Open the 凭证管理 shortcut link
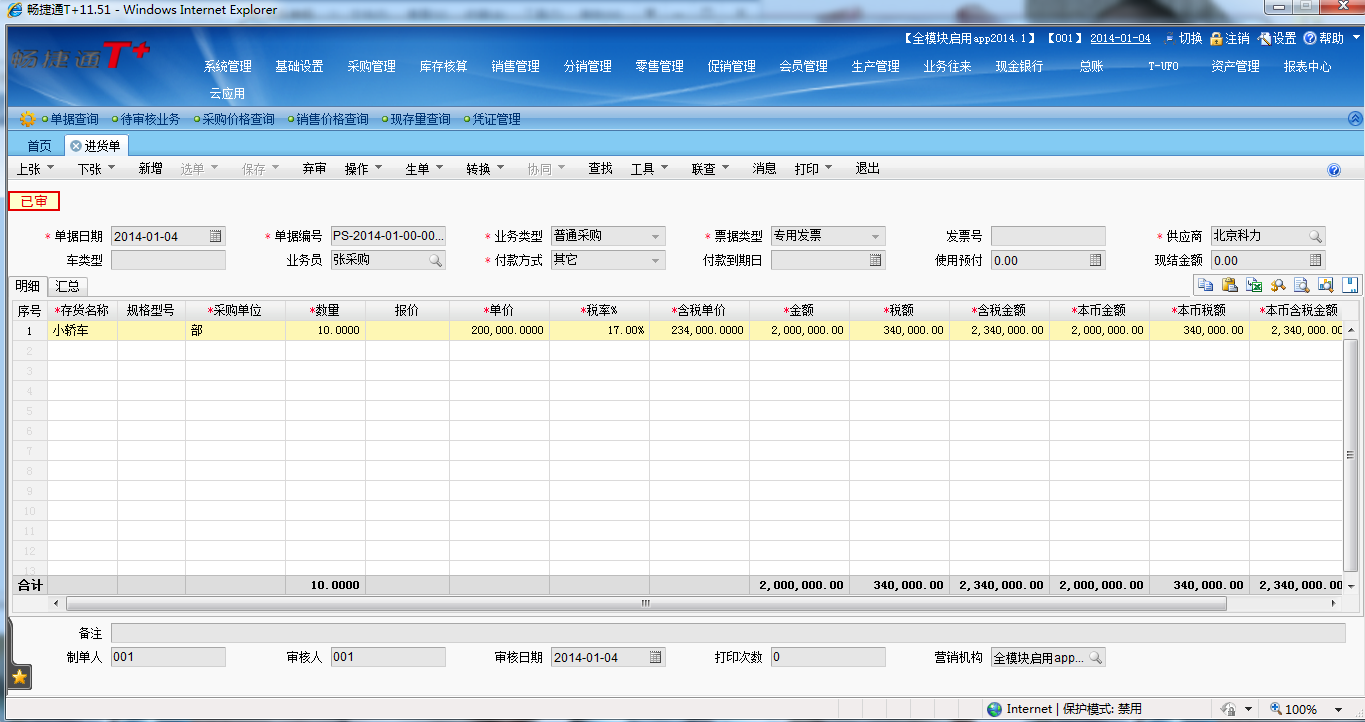1365x722 pixels. [x=496, y=119]
